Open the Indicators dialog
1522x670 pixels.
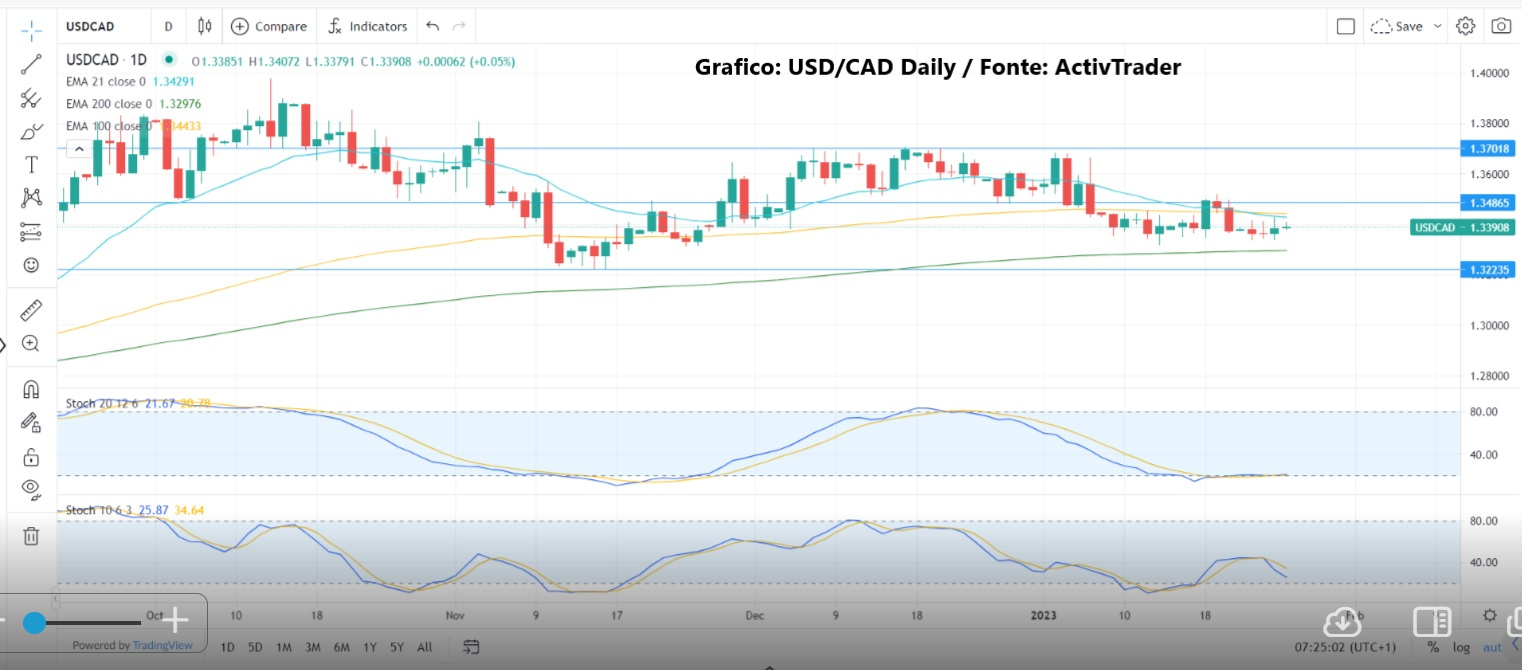coord(368,26)
